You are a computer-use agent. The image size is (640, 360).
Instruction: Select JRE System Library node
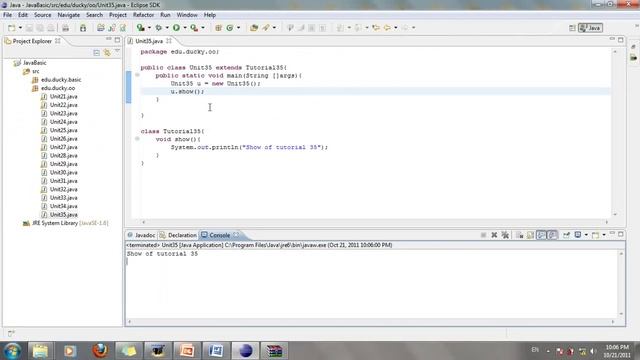pyautogui.click(x=65, y=223)
